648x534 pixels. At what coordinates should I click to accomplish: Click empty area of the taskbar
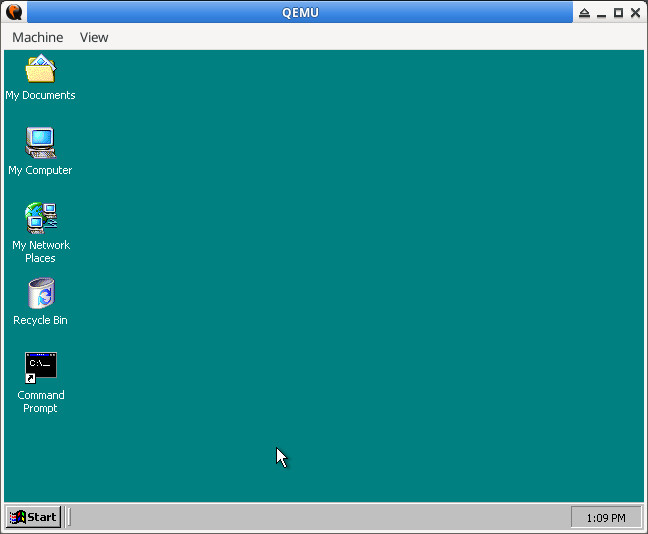[320, 517]
